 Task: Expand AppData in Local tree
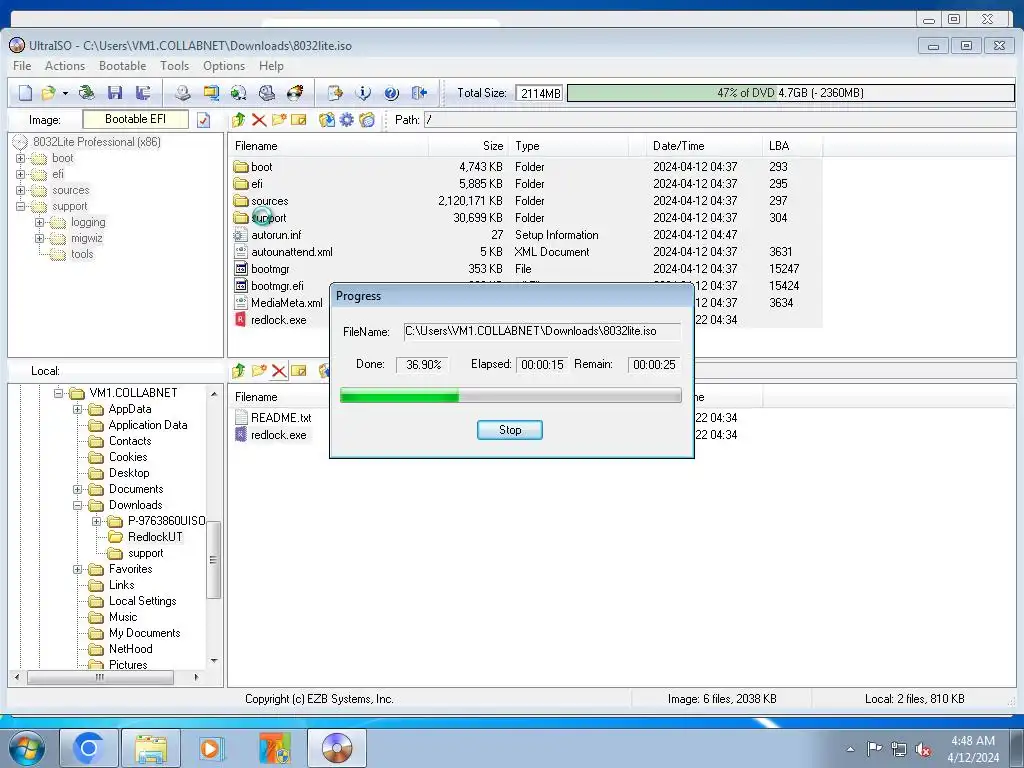77,409
